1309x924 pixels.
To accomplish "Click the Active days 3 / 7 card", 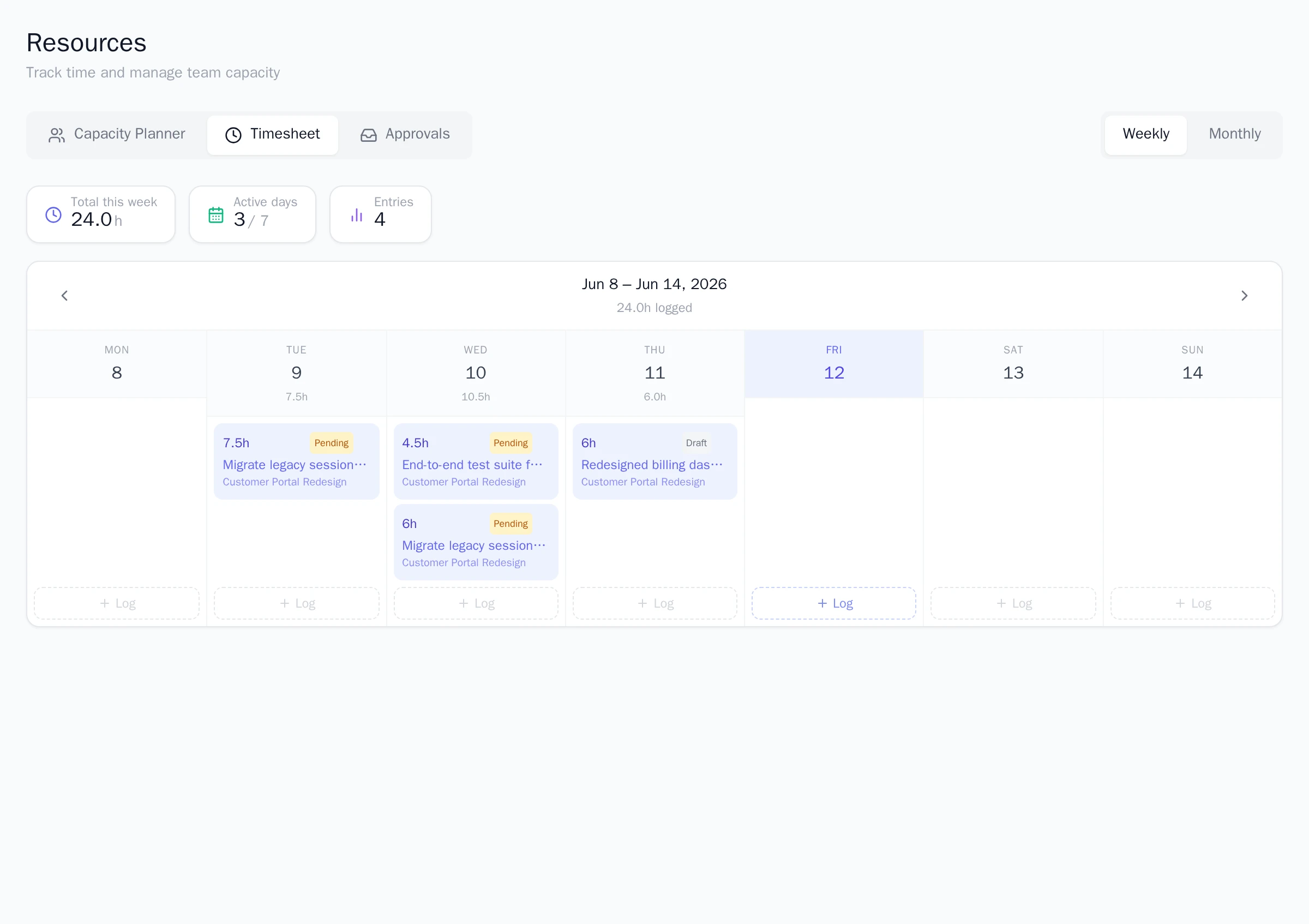I will pos(253,214).
